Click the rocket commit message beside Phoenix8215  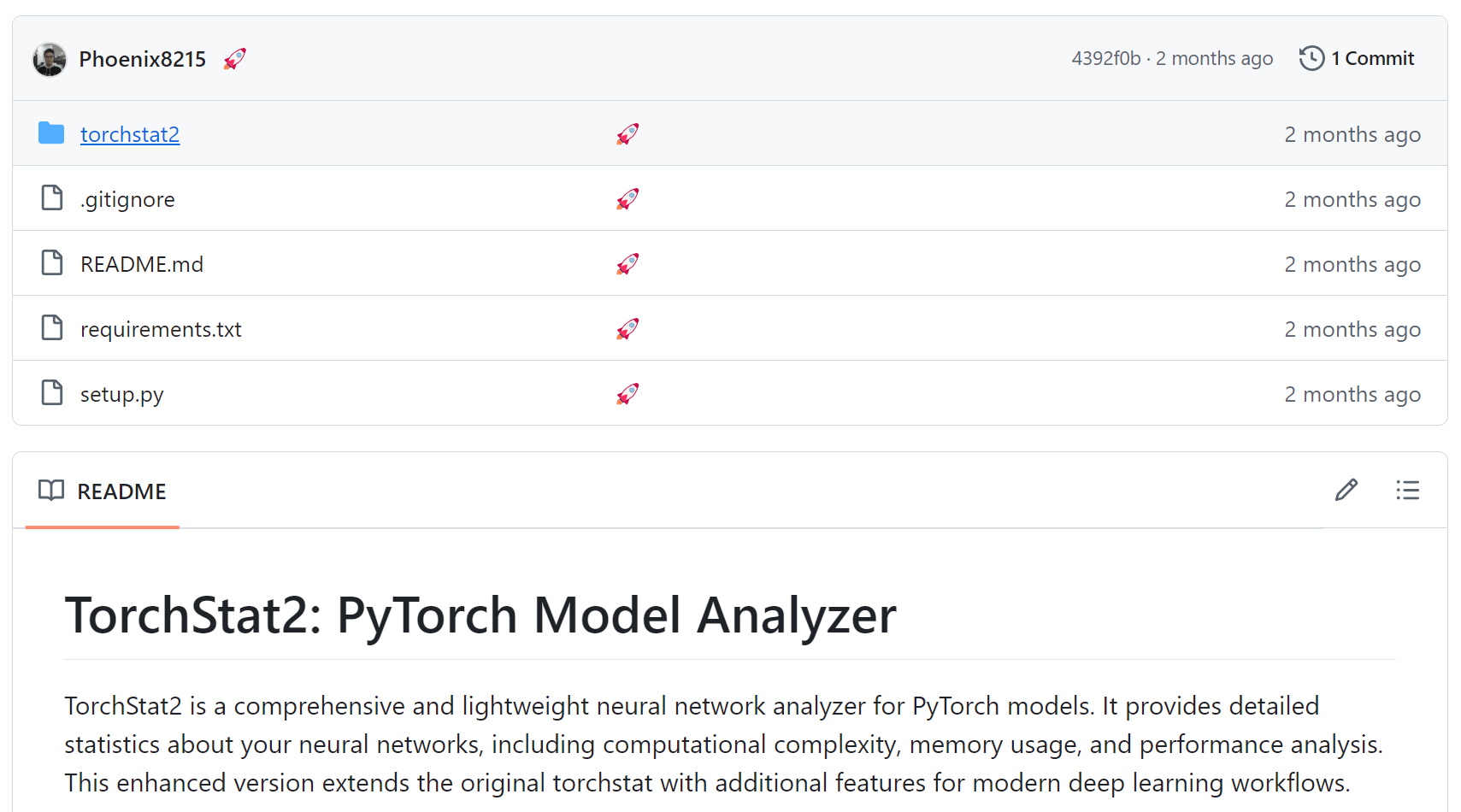pos(235,59)
